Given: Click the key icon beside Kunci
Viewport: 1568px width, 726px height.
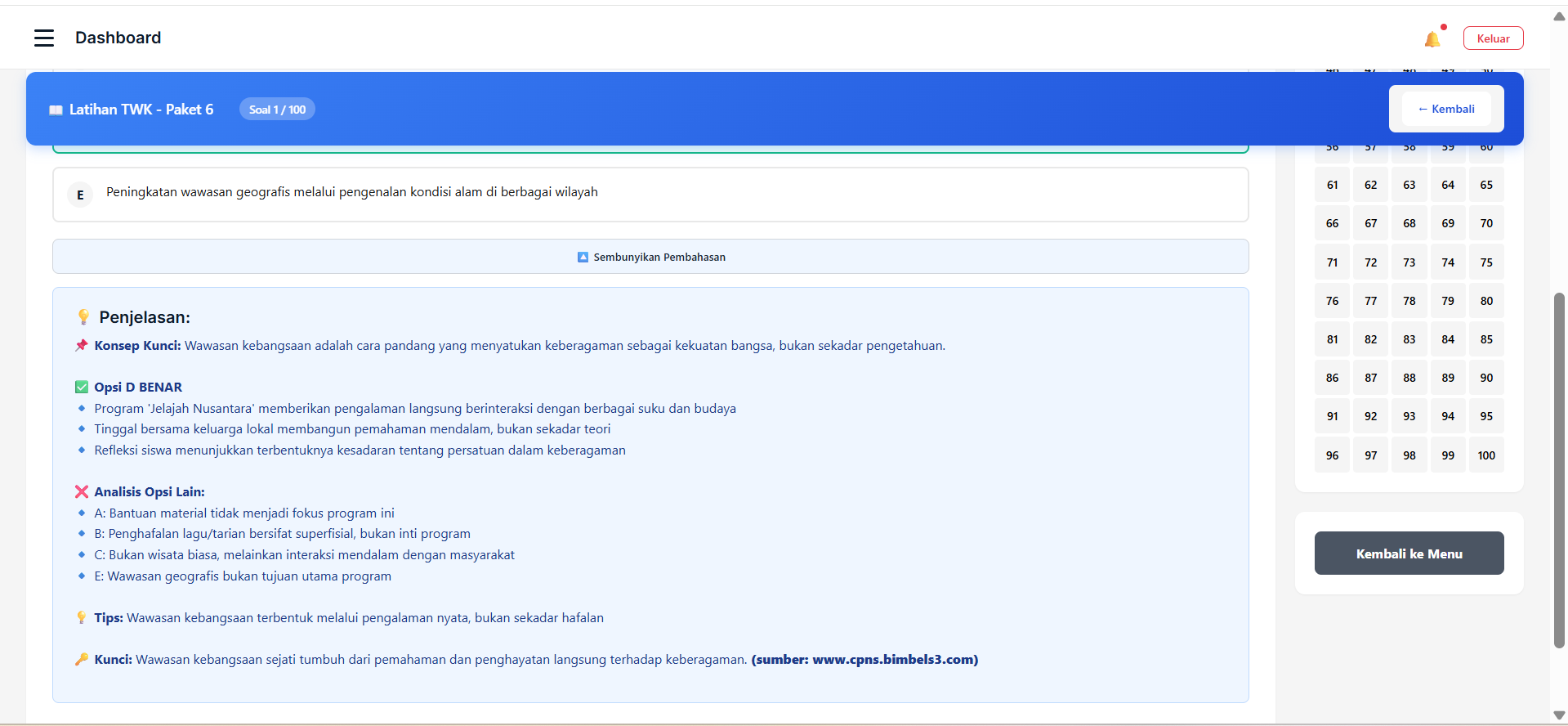Looking at the screenshot, I should tap(82, 660).
